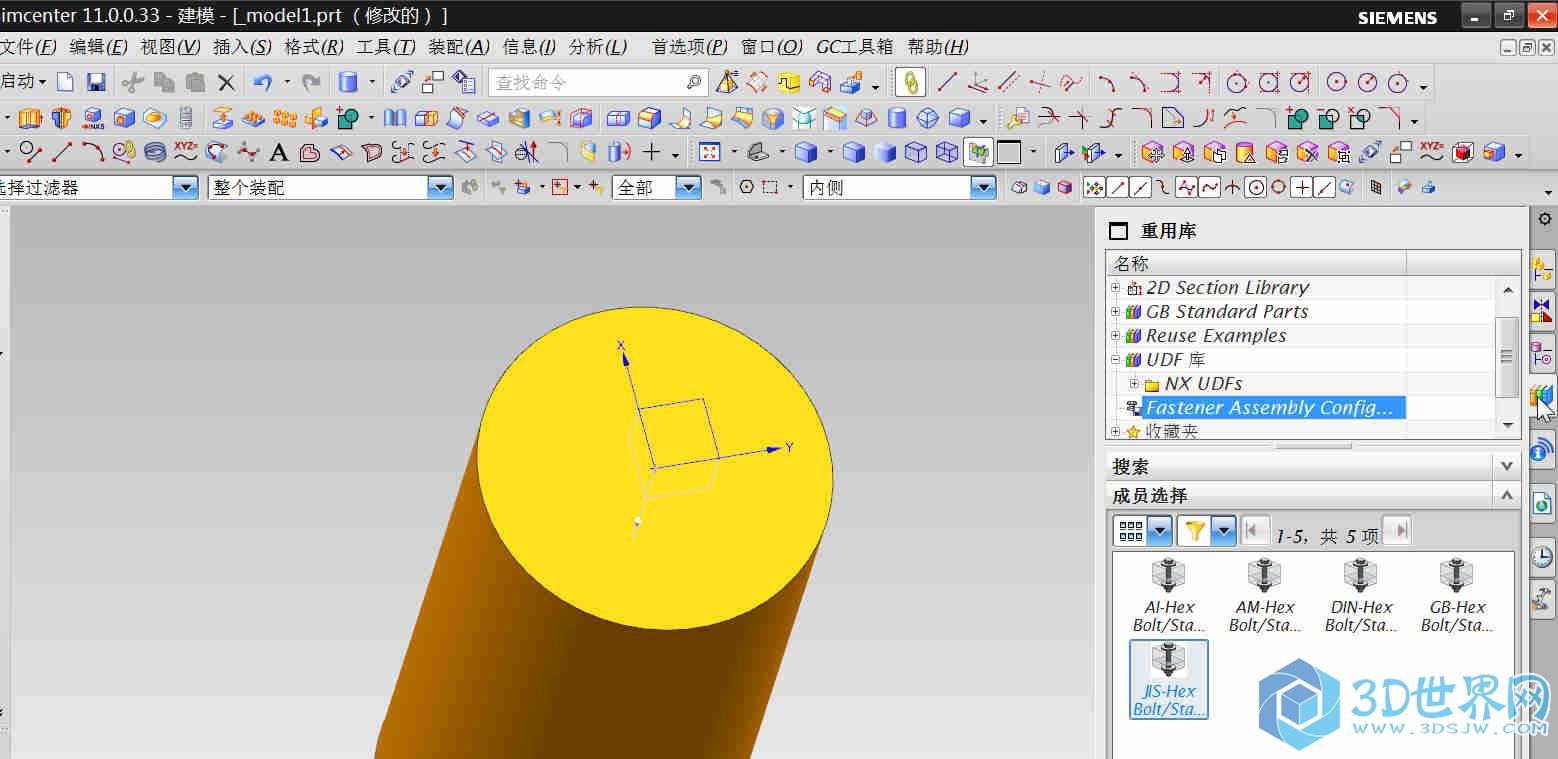Image resolution: width=1558 pixels, height=759 pixels.
Task: Open the History clock sidebar tab
Action: pyautogui.click(x=1543, y=556)
